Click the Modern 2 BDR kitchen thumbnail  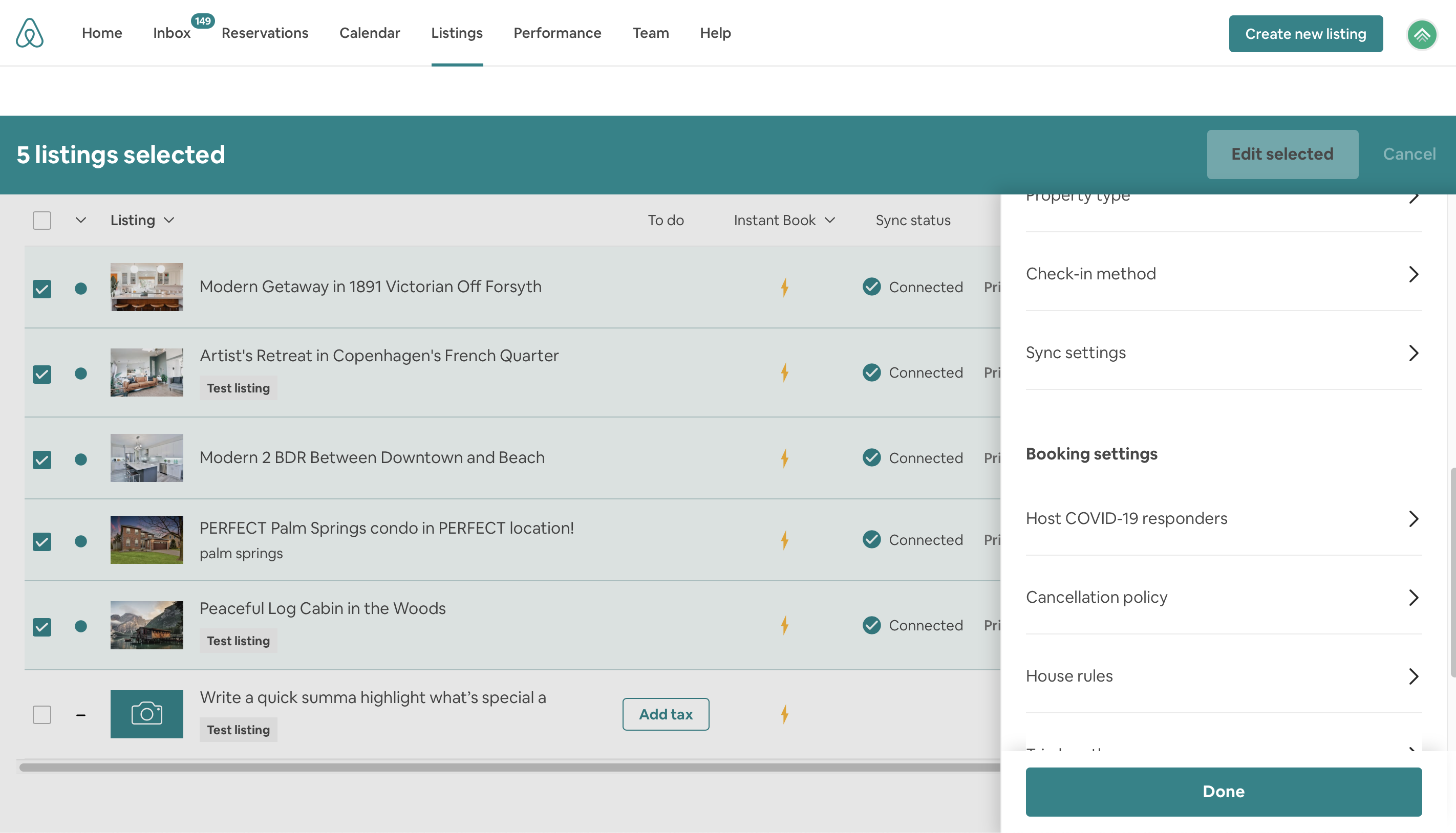click(146, 458)
